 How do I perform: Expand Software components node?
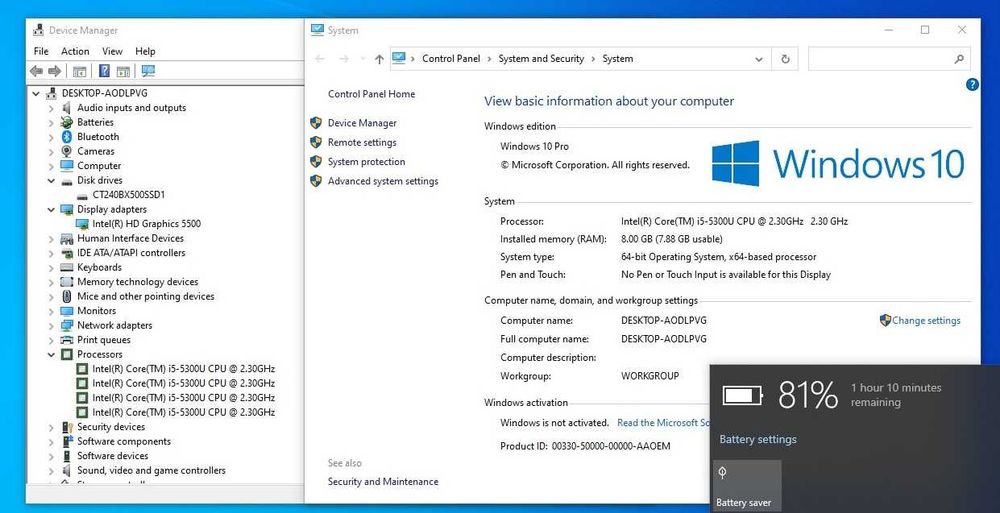(51, 442)
